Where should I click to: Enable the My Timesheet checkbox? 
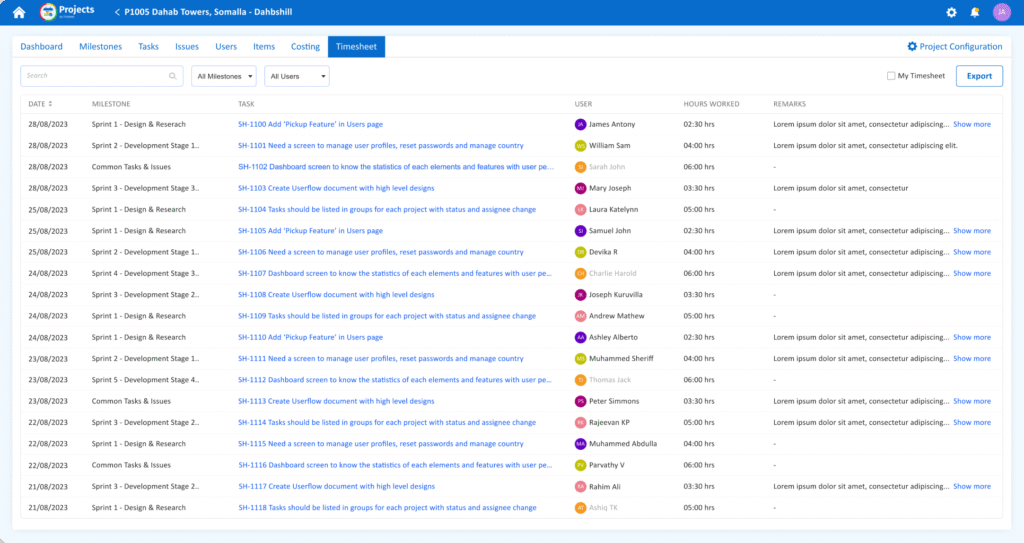point(891,76)
